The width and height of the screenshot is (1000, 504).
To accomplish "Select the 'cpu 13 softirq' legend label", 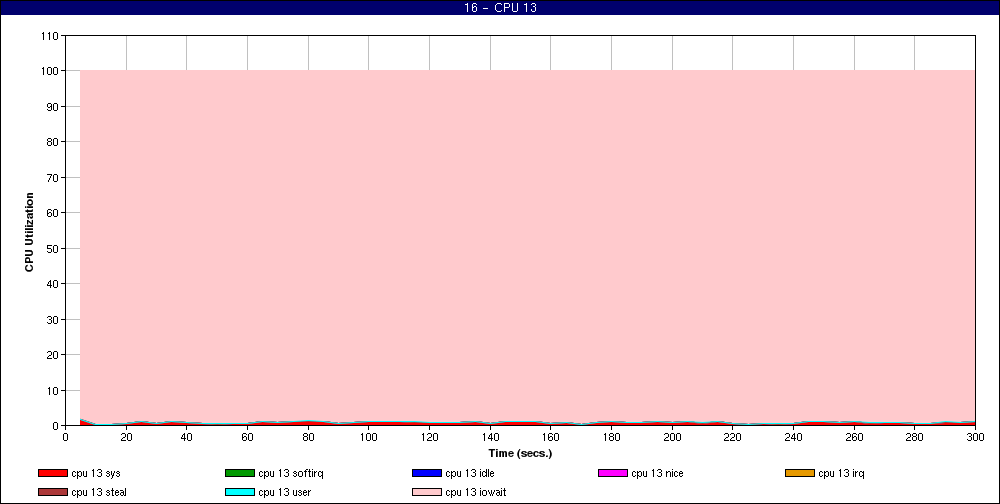I will click(x=291, y=473).
